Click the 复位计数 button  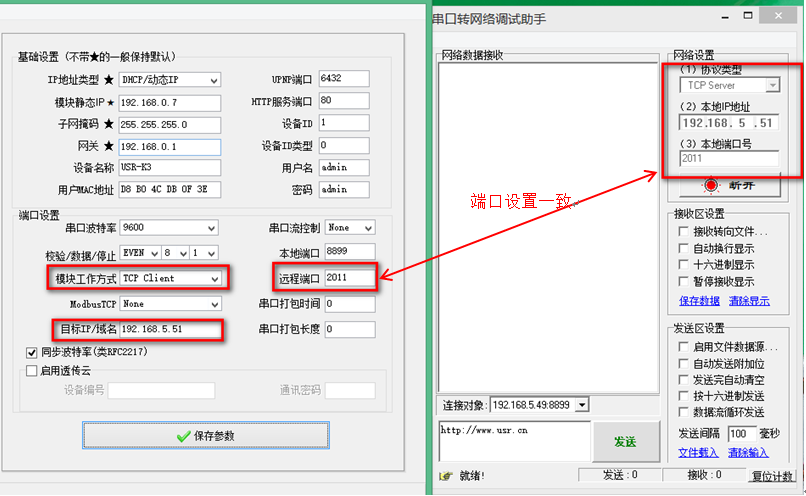[x=771, y=476]
